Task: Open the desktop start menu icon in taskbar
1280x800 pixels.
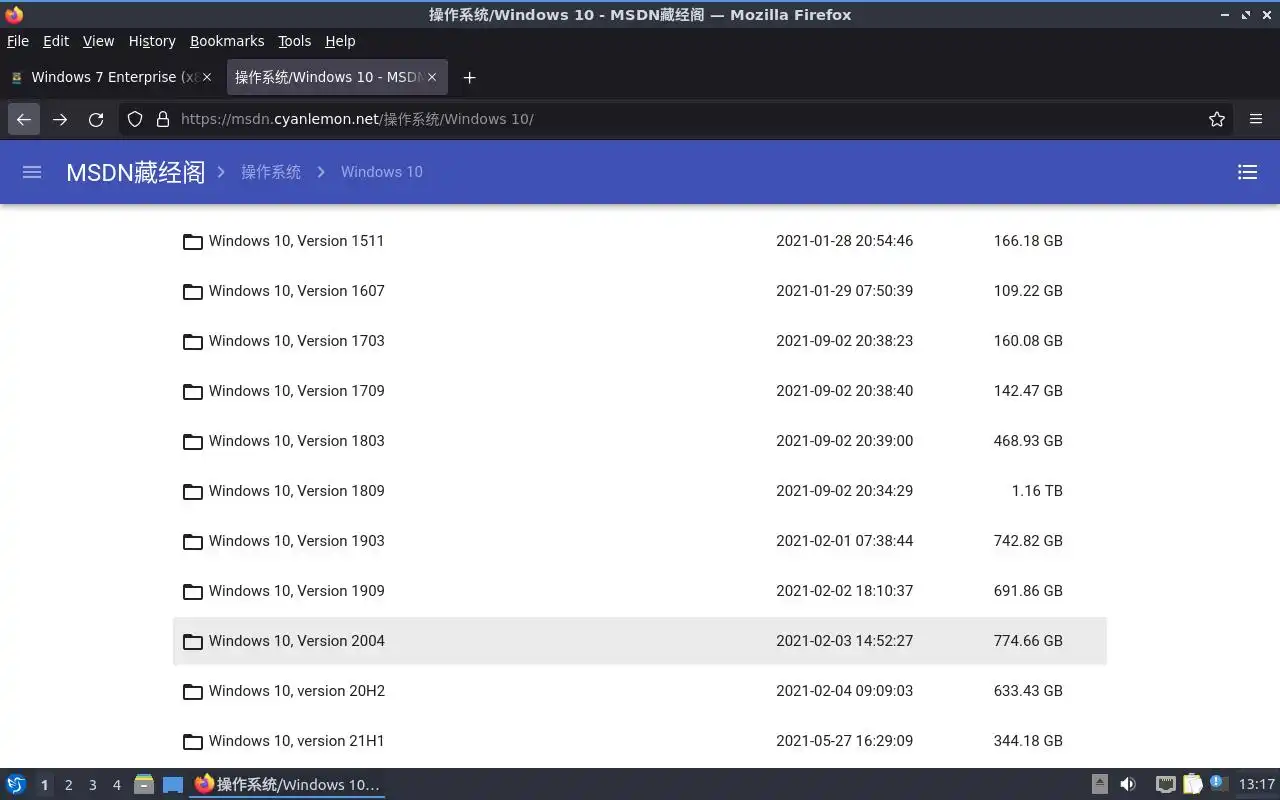Action: (x=16, y=784)
